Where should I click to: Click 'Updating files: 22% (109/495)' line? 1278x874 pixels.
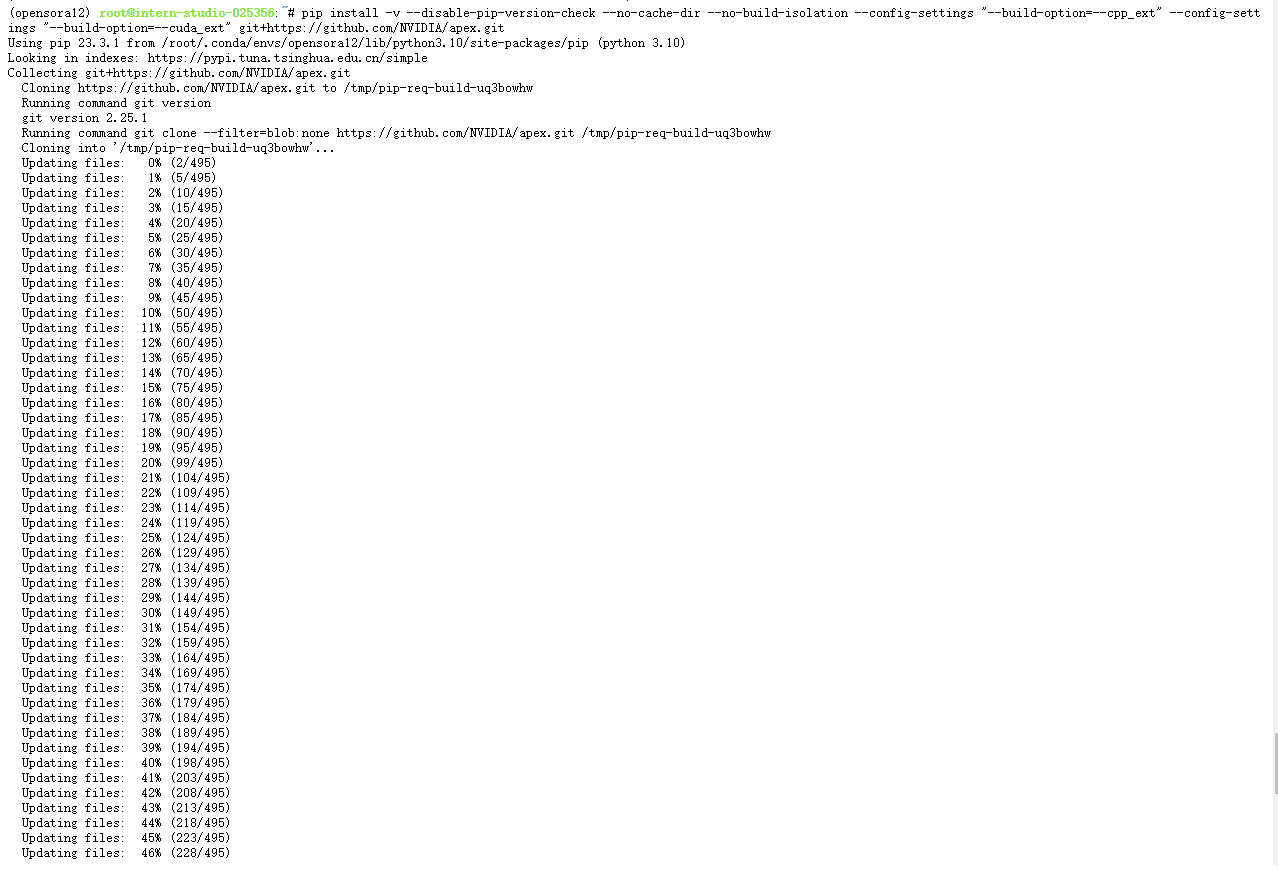click(126, 493)
